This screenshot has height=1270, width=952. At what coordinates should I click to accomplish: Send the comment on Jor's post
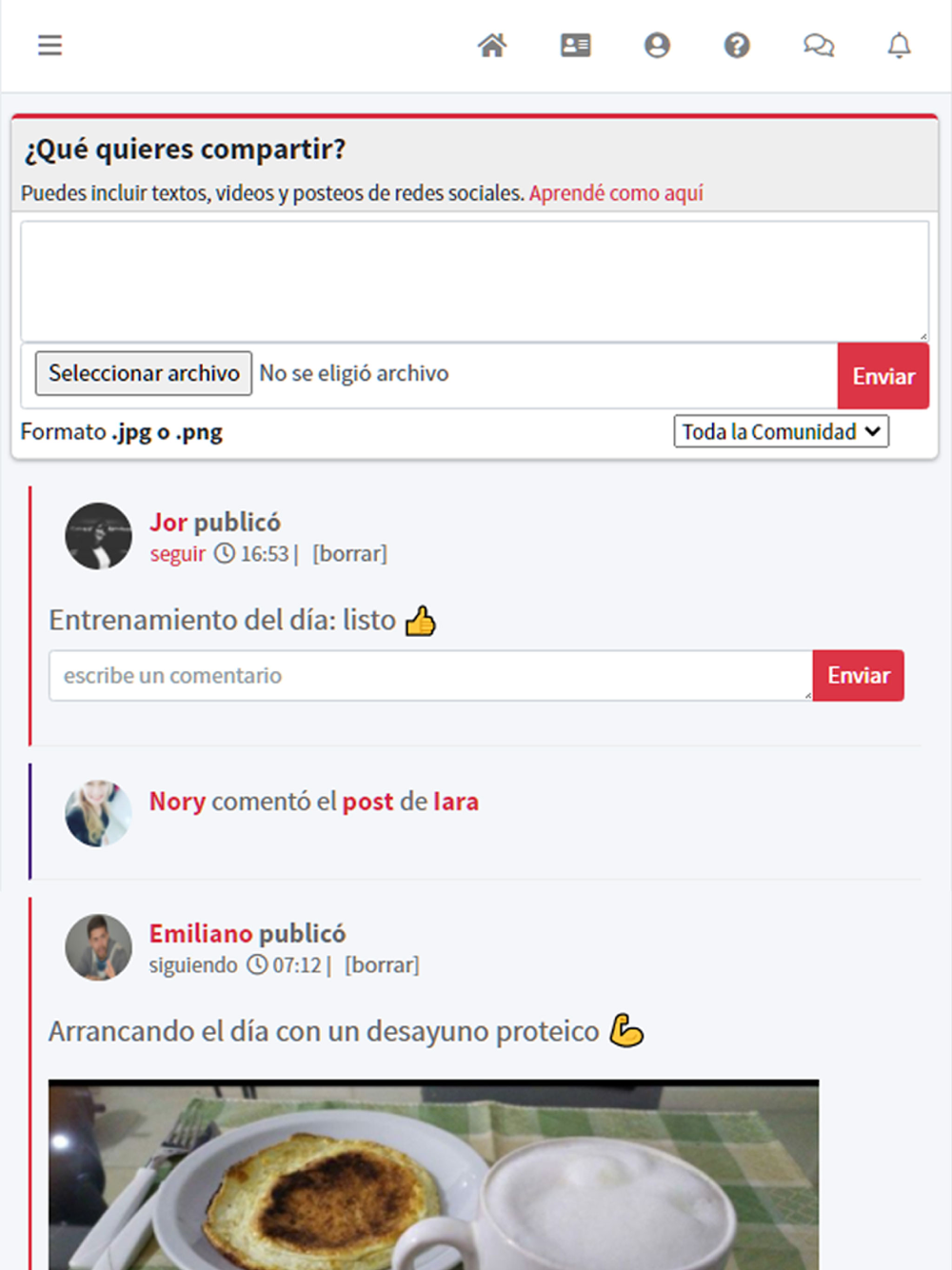click(859, 676)
